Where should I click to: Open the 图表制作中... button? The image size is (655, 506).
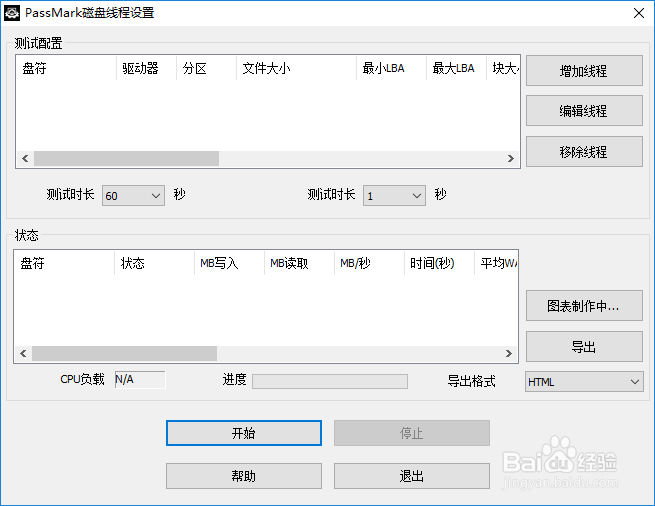tap(584, 306)
